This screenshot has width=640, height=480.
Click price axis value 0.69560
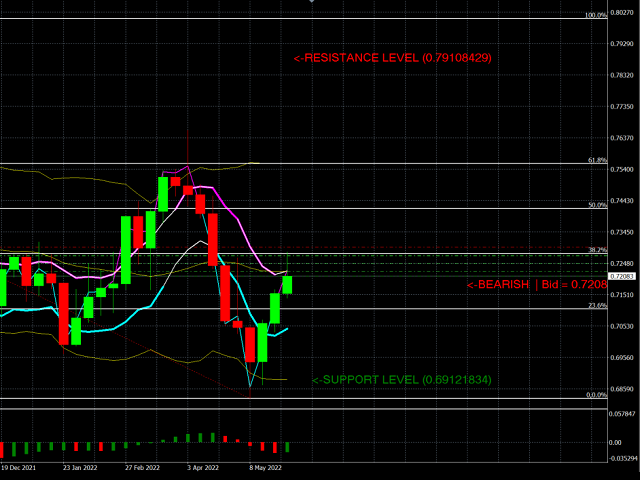coord(622,358)
